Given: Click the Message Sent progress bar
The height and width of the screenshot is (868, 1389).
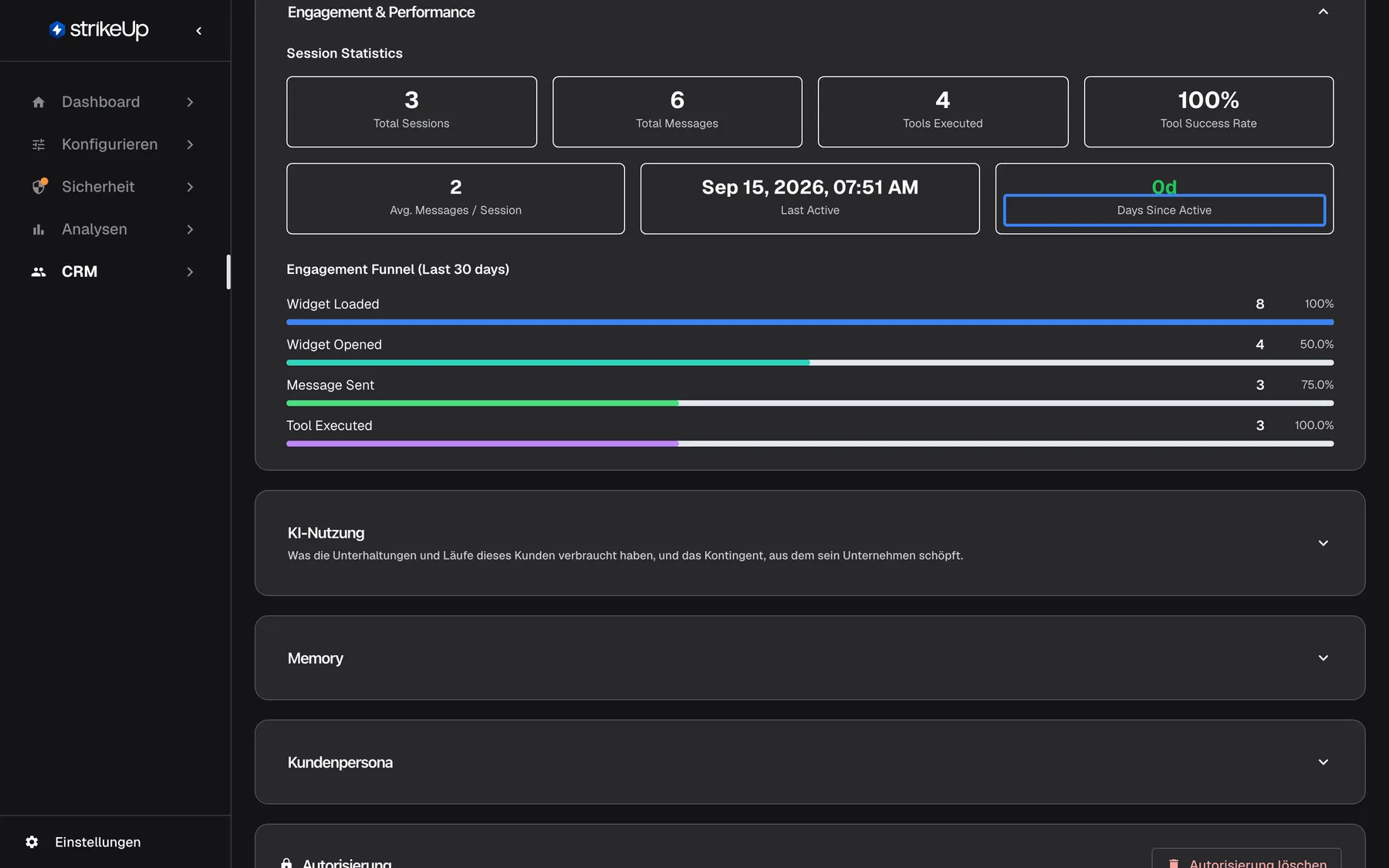Looking at the screenshot, I should point(809,403).
